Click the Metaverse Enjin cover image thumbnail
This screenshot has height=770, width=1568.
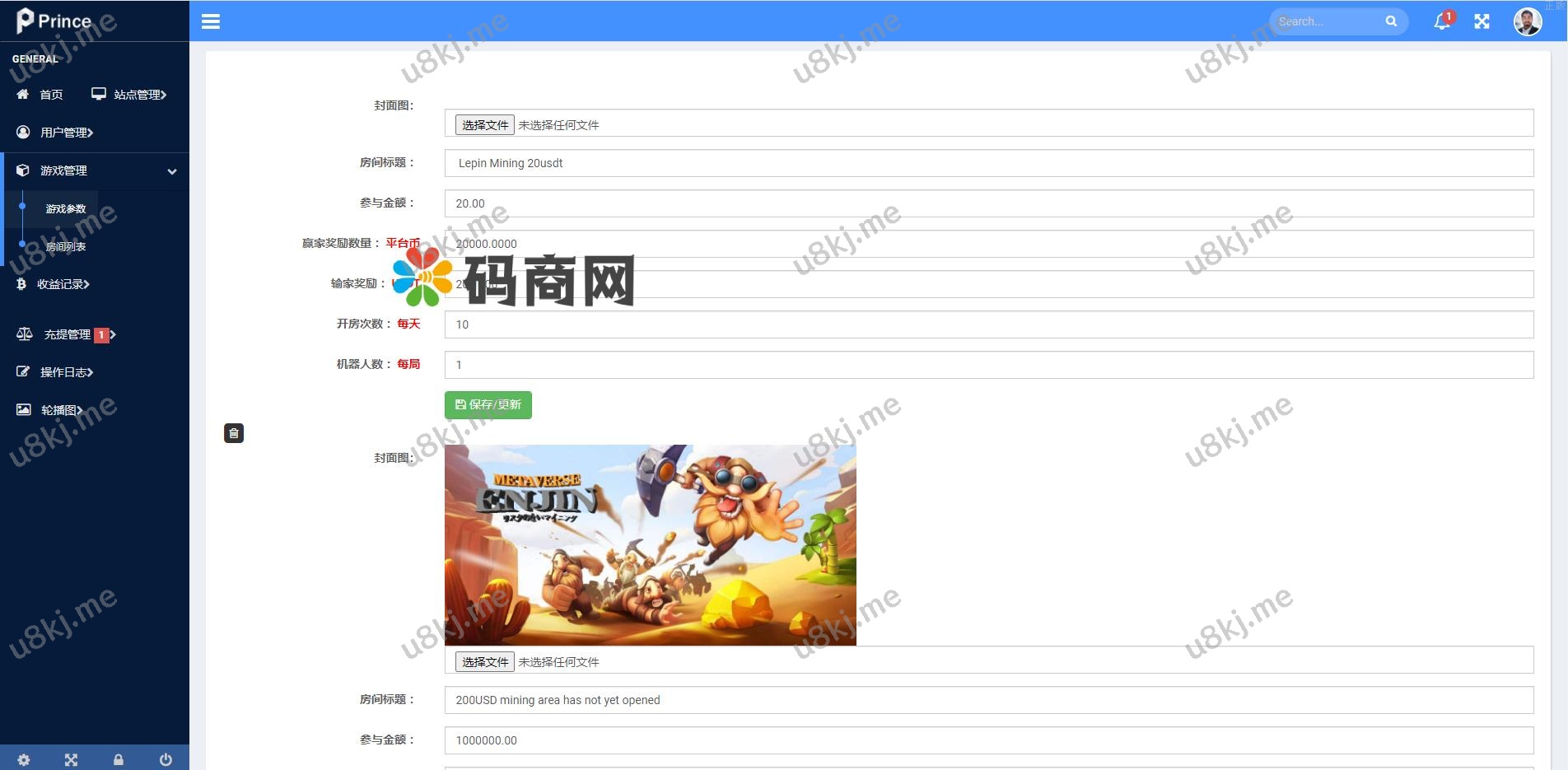pos(650,545)
